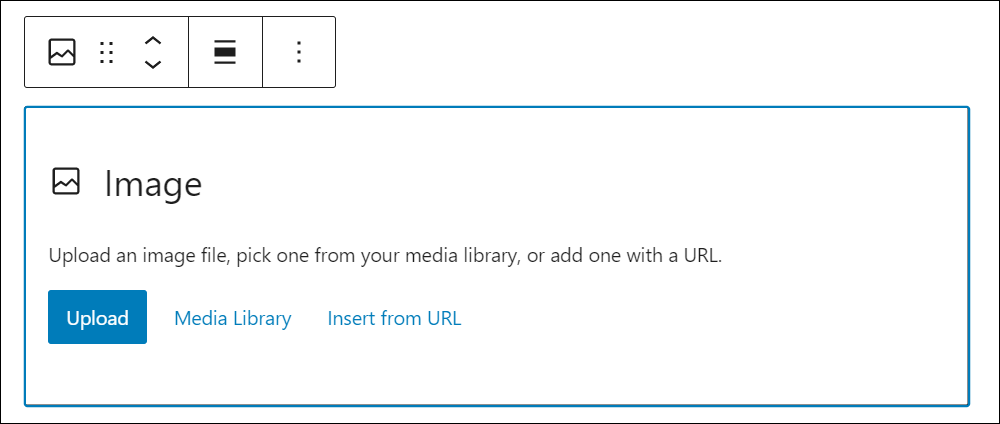The image size is (1000, 424).
Task: Move the block down with the down chevron
Action: 152,64
